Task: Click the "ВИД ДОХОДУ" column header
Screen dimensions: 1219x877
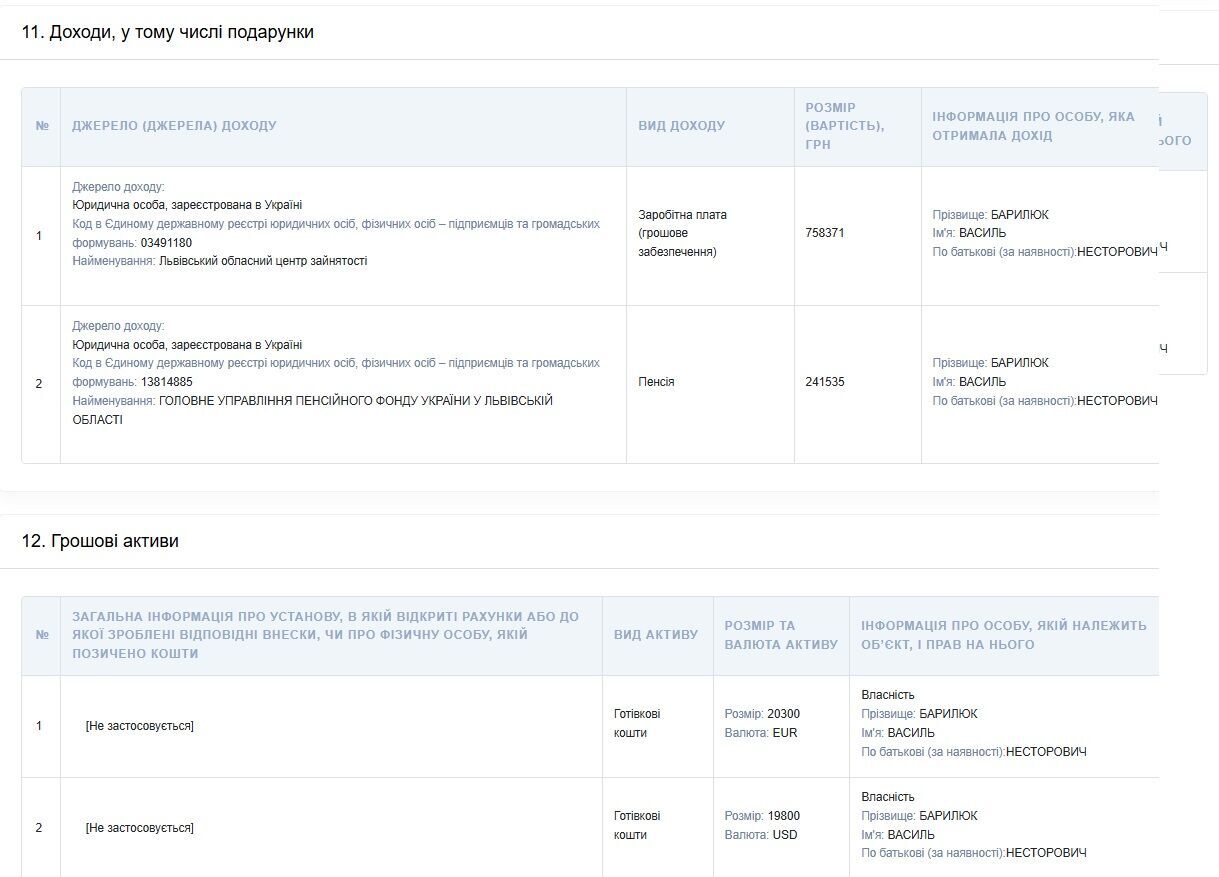Action: tap(681, 126)
